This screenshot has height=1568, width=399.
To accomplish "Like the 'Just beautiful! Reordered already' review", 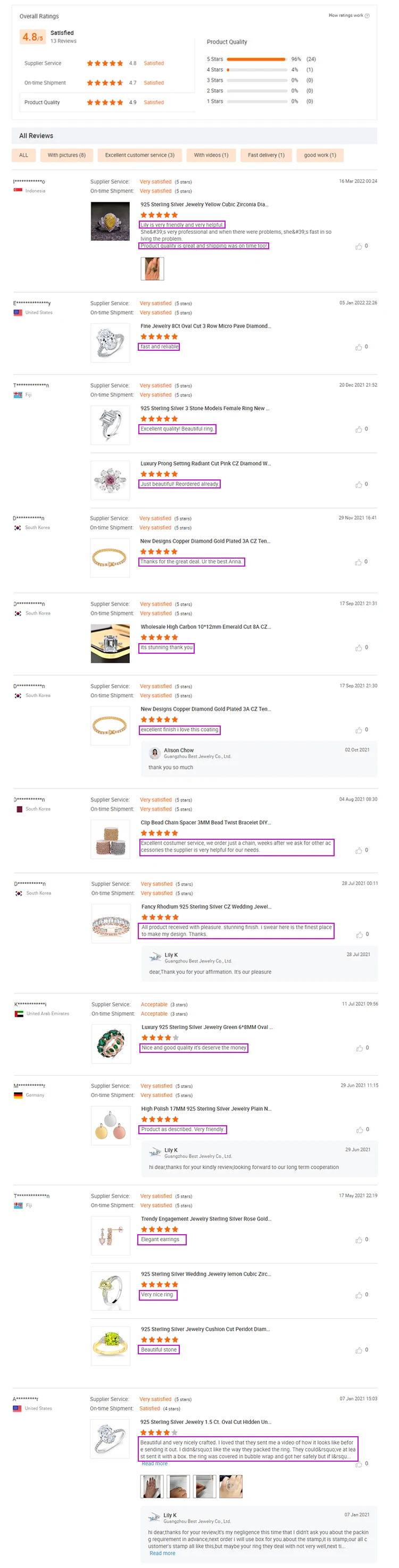I will tap(359, 485).
